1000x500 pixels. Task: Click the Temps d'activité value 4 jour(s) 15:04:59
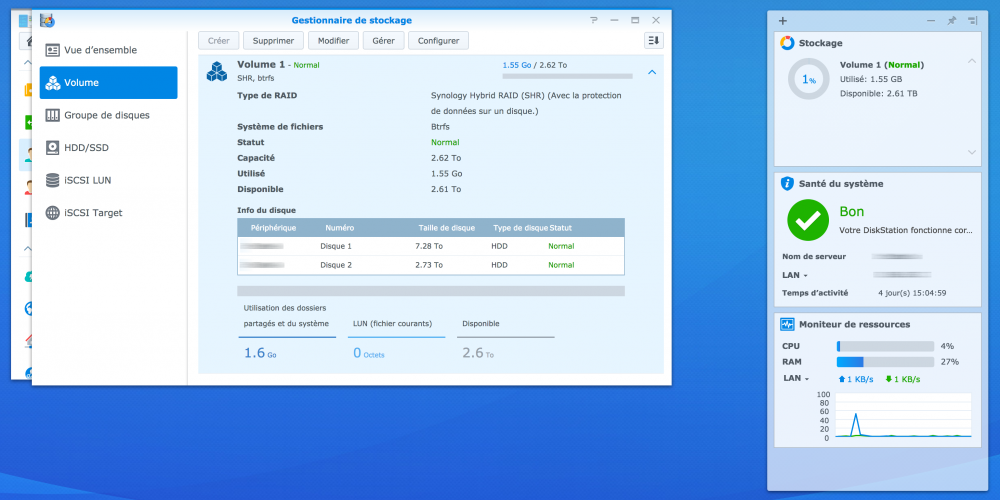point(912,293)
